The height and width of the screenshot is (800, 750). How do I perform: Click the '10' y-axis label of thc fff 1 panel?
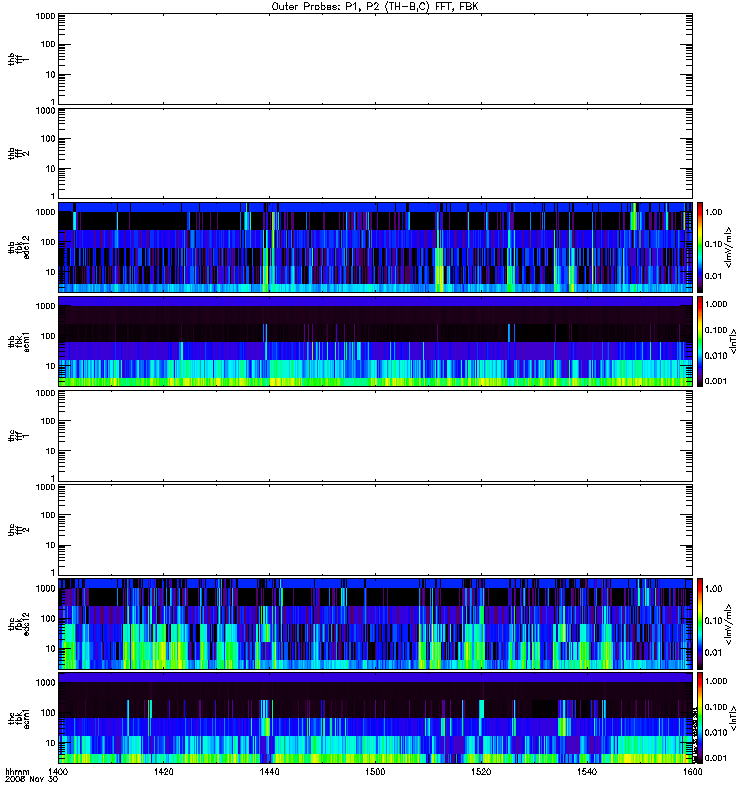(51, 452)
